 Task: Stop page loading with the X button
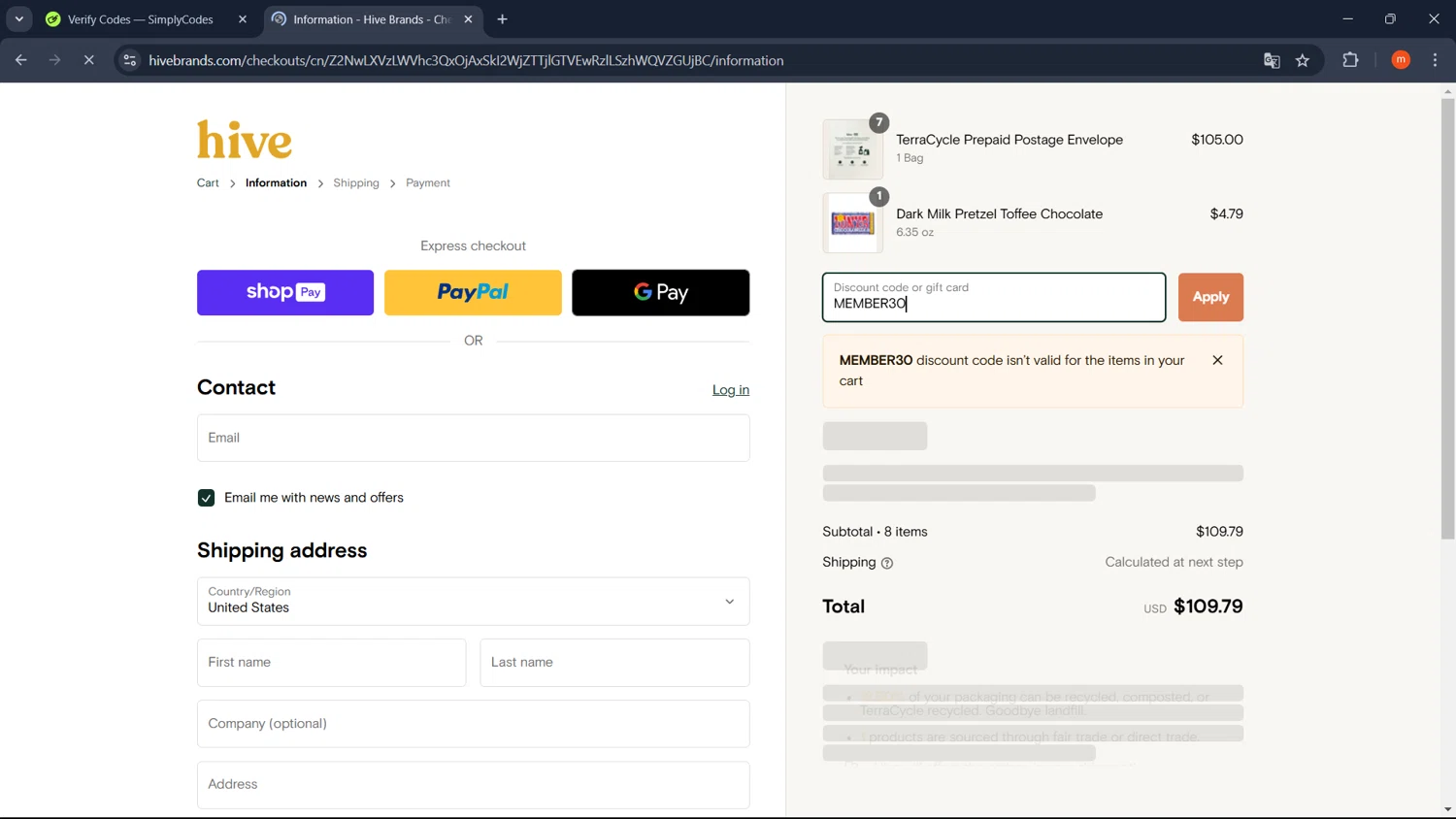[88, 60]
